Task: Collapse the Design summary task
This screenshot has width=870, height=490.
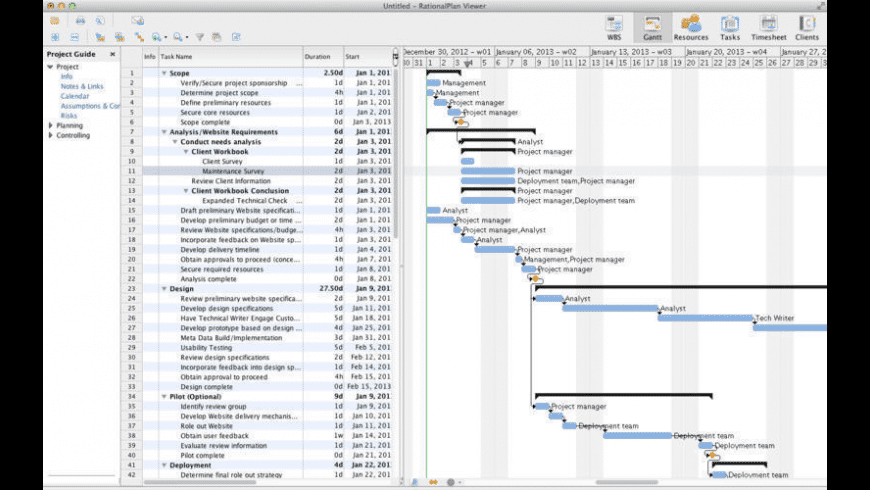Action: (164, 289)
